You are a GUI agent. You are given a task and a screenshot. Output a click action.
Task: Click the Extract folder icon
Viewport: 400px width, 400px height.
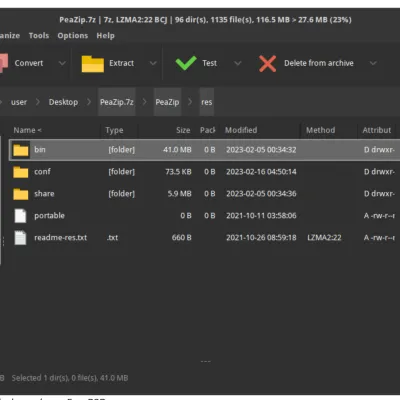tap(93, 64)
